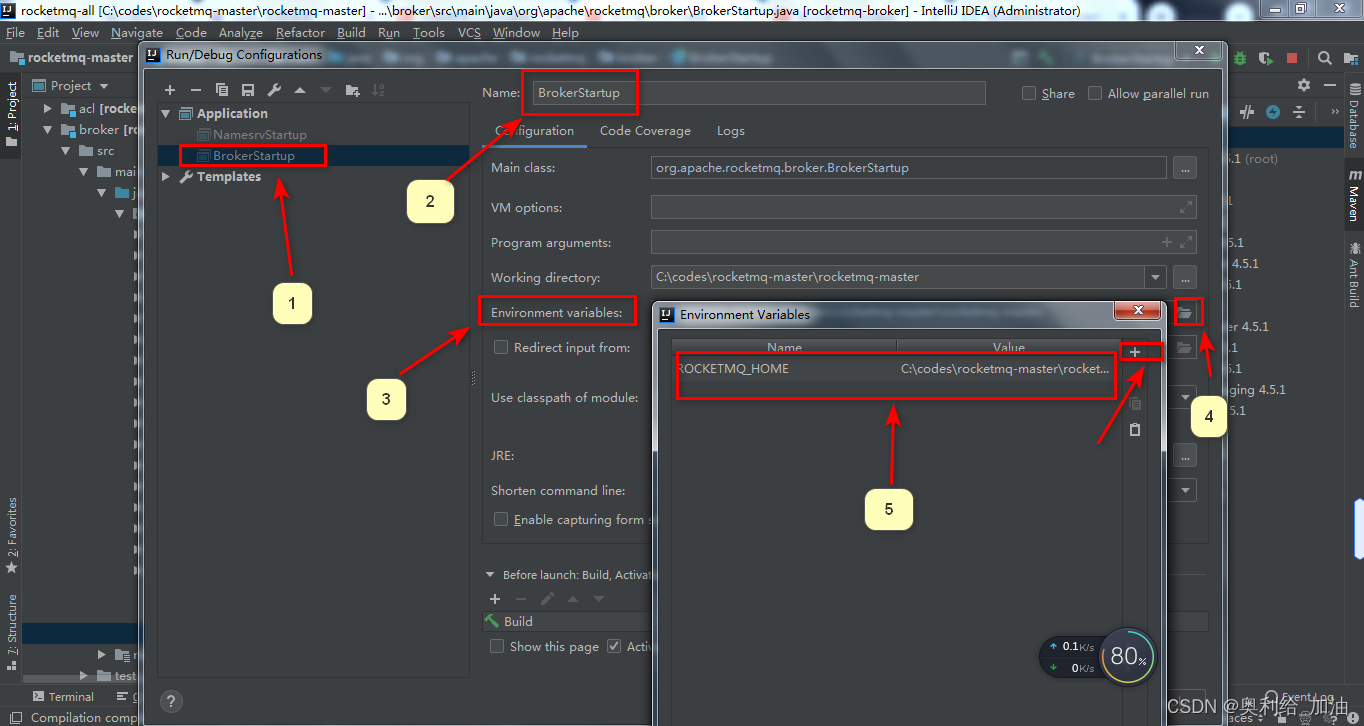Toggle offline mode icon in Maven toolbar
Screen dimensions: 1364x726
coord(1247,112)
